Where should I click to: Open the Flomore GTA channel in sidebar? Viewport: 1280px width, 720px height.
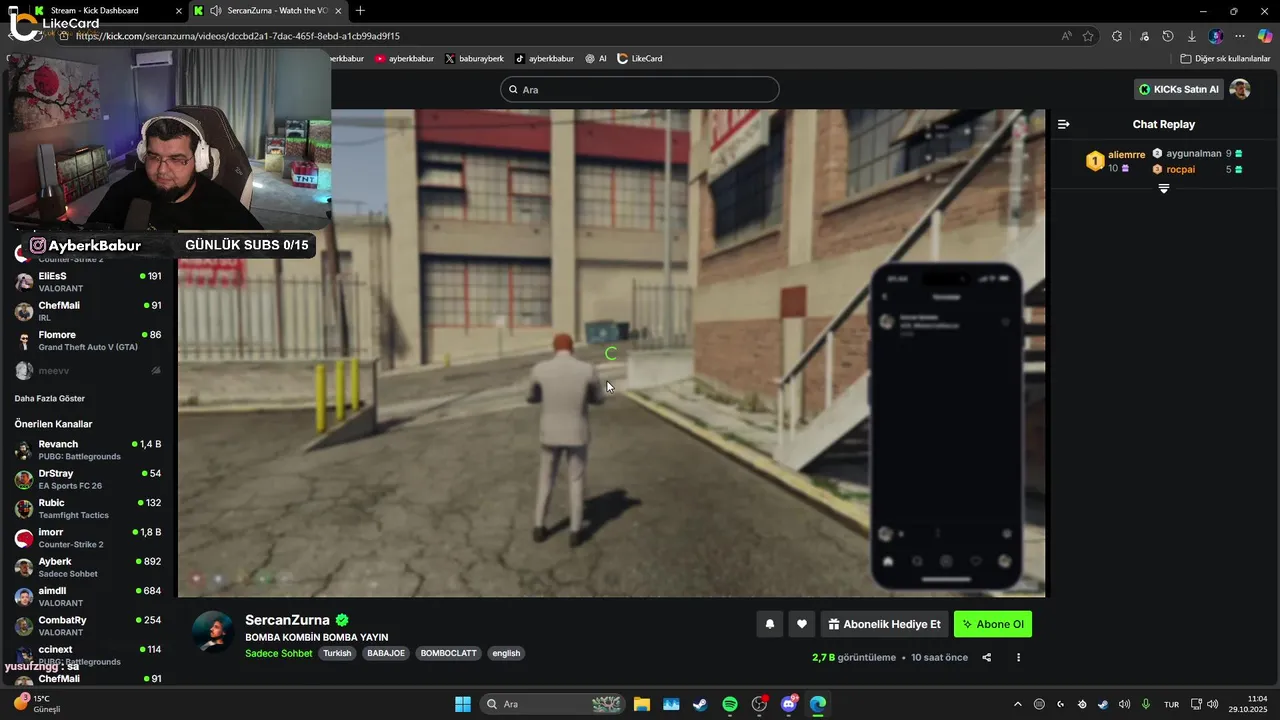[88, 340]
